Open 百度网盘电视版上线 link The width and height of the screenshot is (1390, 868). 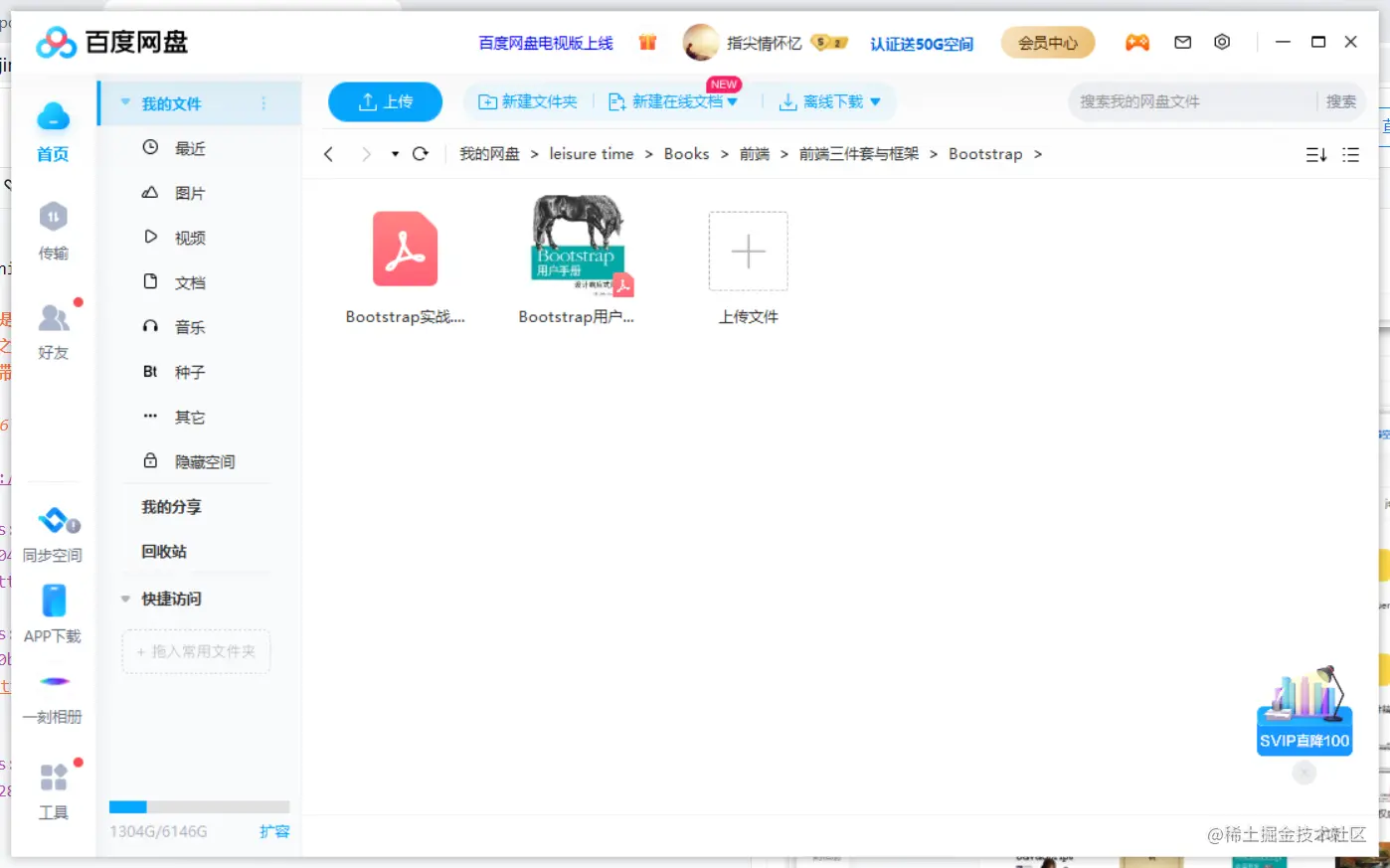(546, 43)
